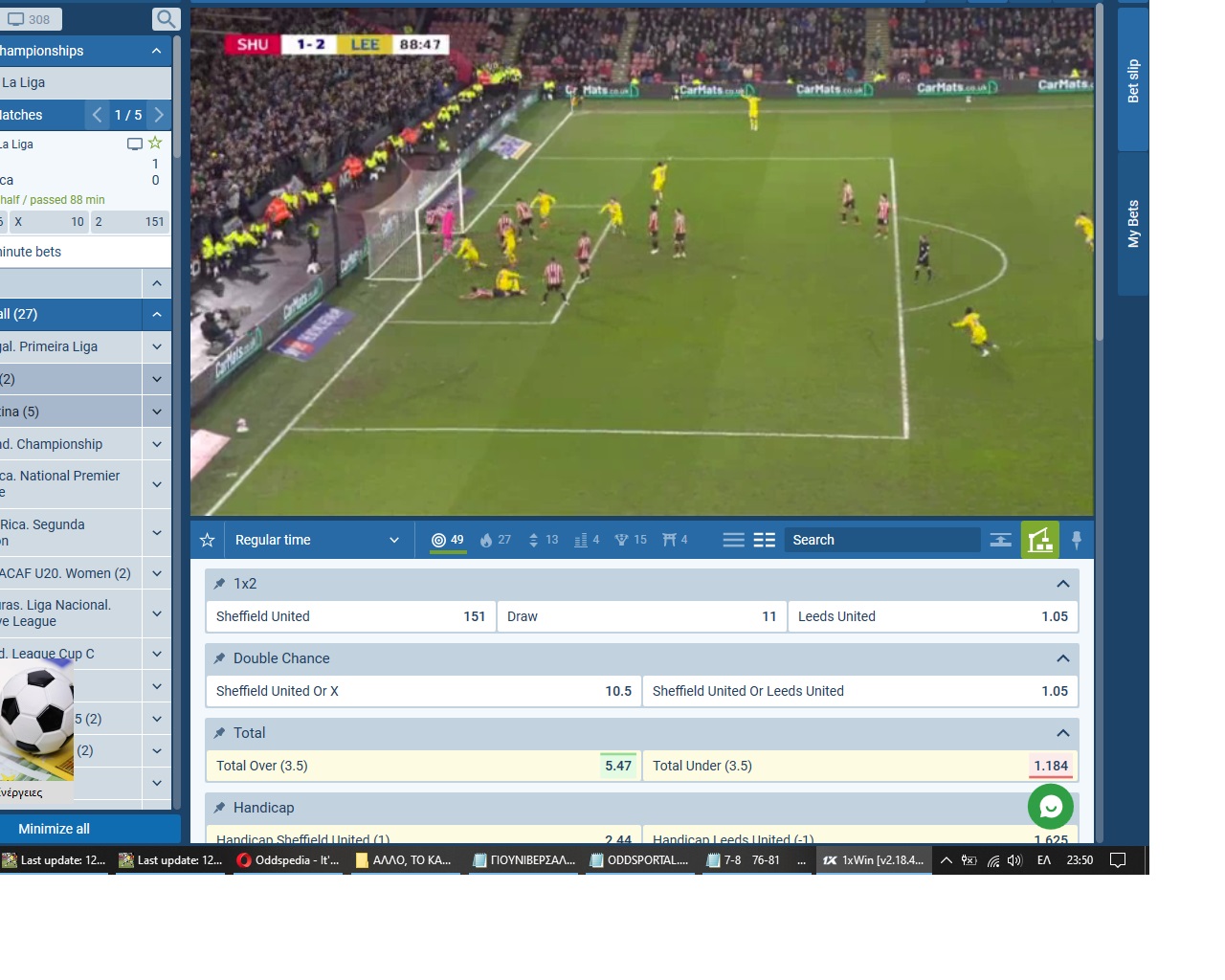The image size is (1225, 980).
Task: Switch to two-column markets layout
Action: [x=764, y=540]
